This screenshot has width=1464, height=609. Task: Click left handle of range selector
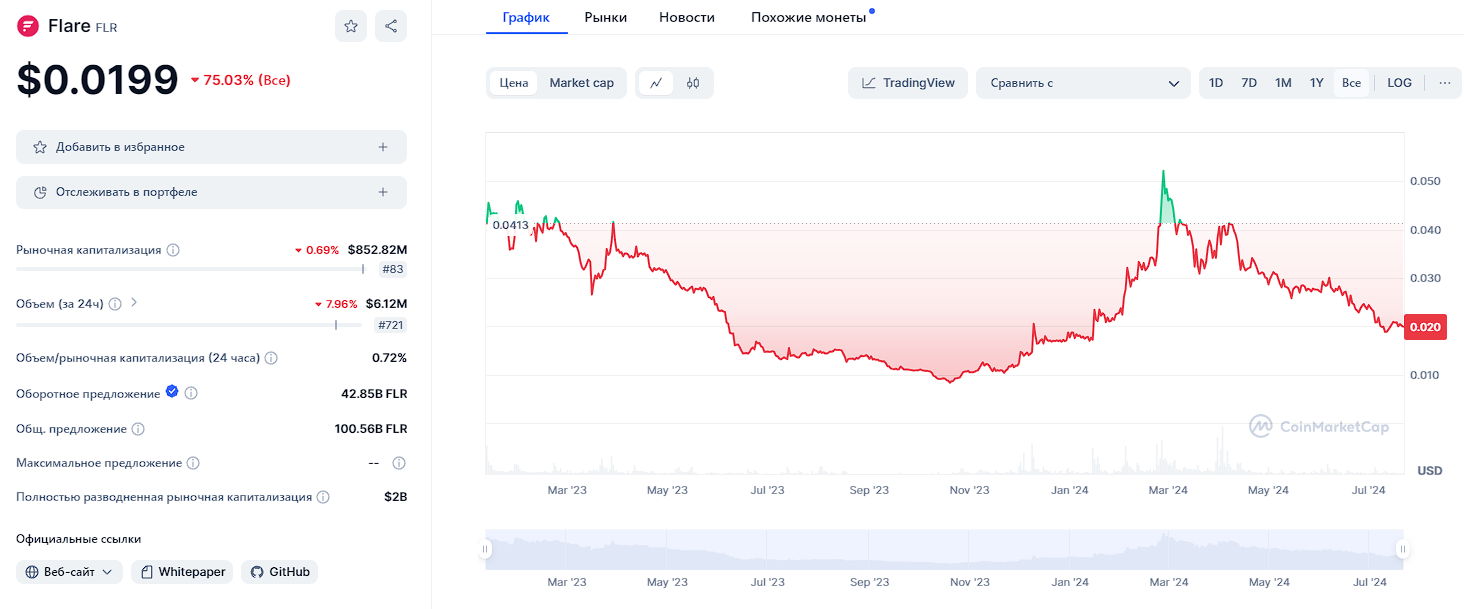click(x=486, y=549)
